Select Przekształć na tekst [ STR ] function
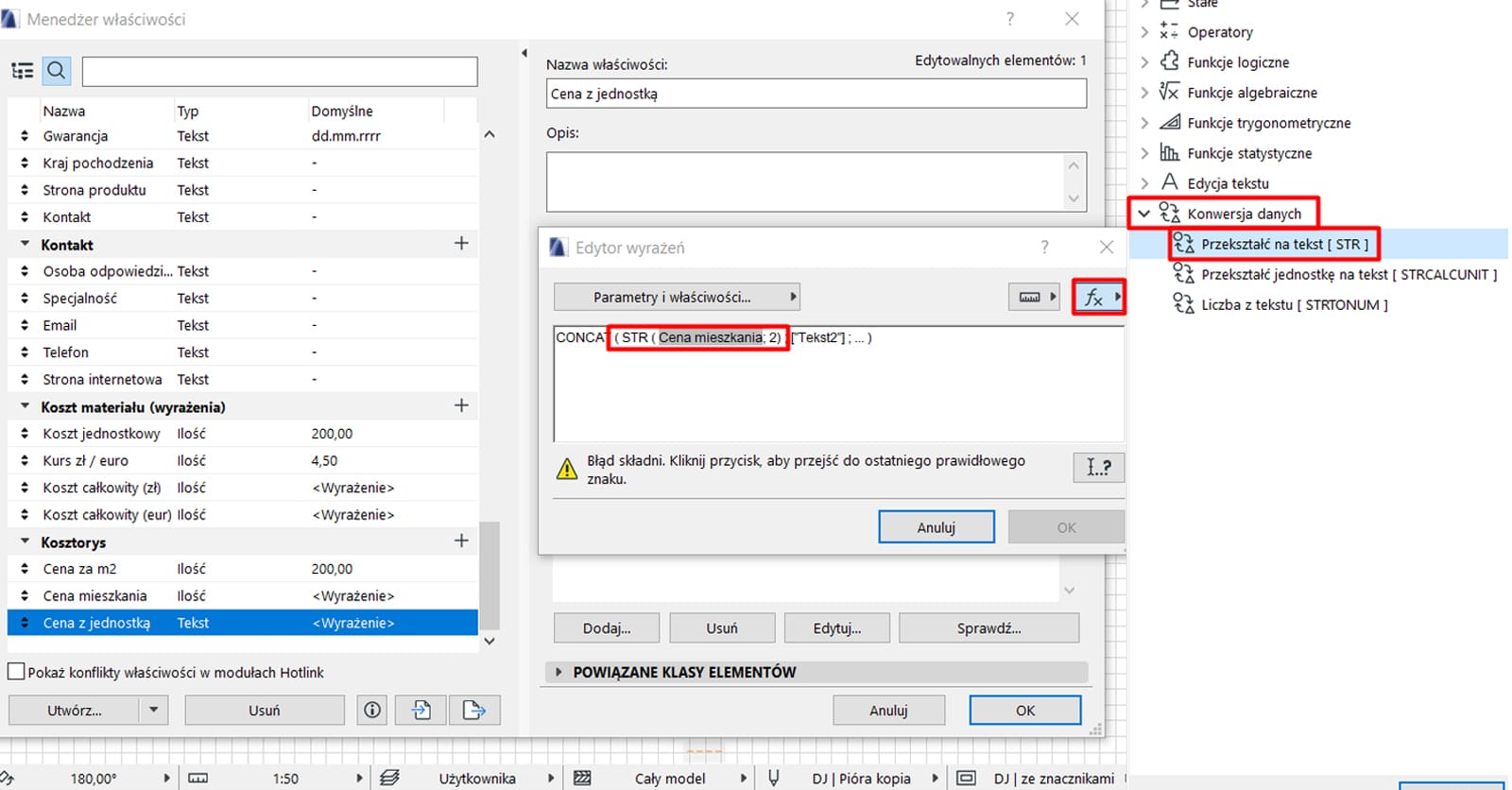The height and width of the screenshot is (790, 1512). pos(1284,244)
